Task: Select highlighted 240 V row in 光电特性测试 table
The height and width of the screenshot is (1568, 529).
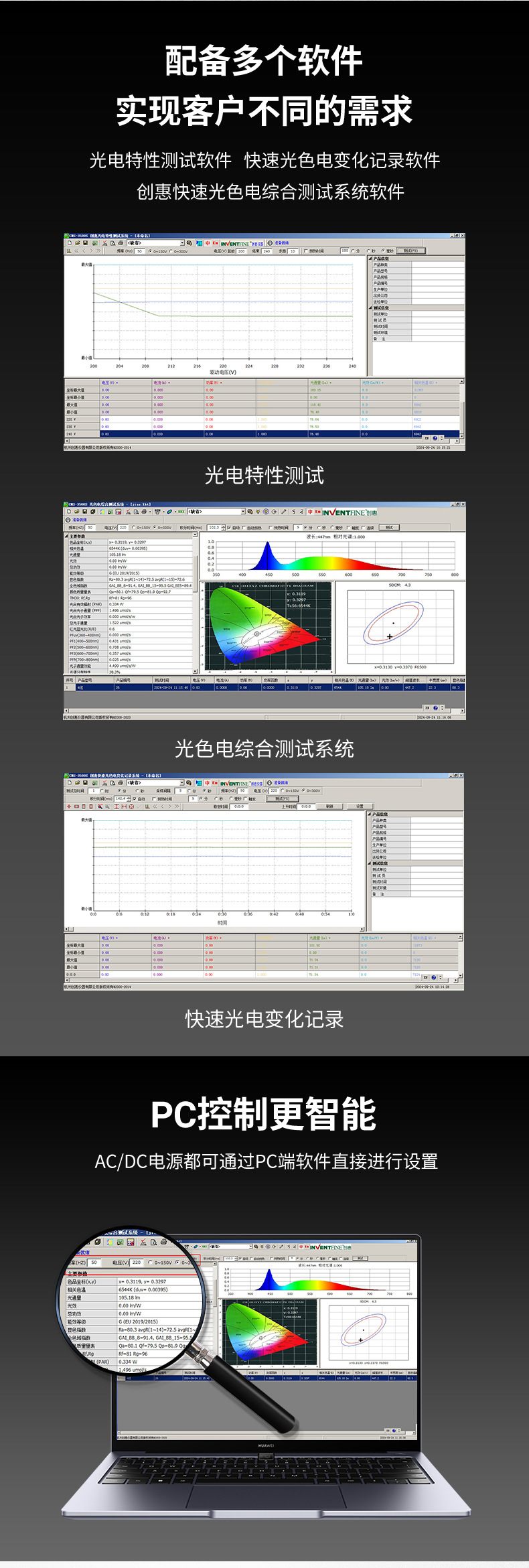Action: coord(261,433)
